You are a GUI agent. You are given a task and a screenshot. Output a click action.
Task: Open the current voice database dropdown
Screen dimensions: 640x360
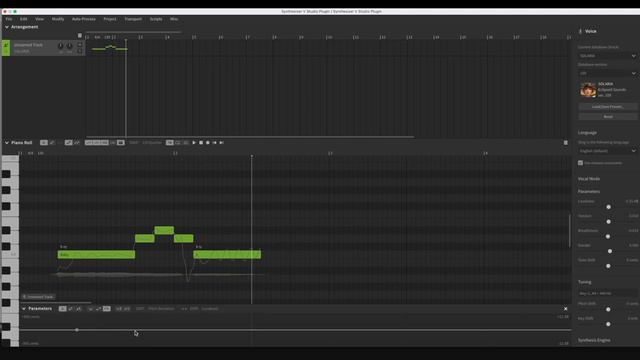[x=607, y=56]
